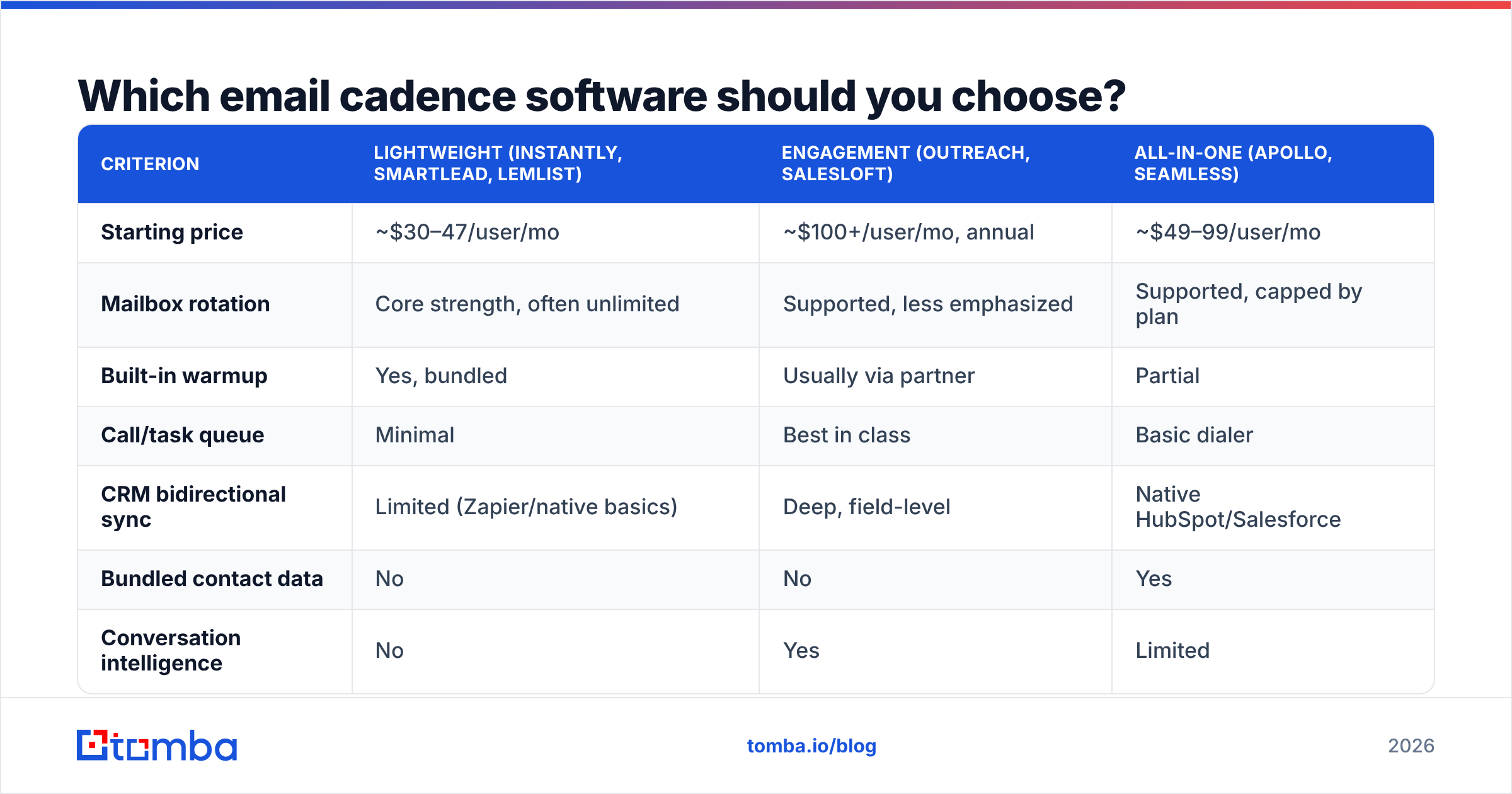Click 'Yes' in the Bundled contact data row

click(1154, 578)
